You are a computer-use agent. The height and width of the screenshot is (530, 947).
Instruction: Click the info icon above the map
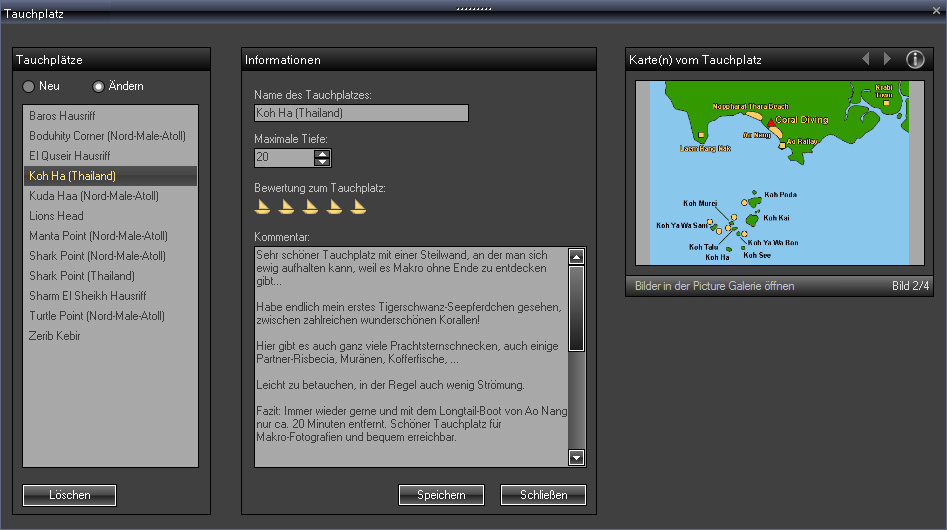[x=915, y=60]
